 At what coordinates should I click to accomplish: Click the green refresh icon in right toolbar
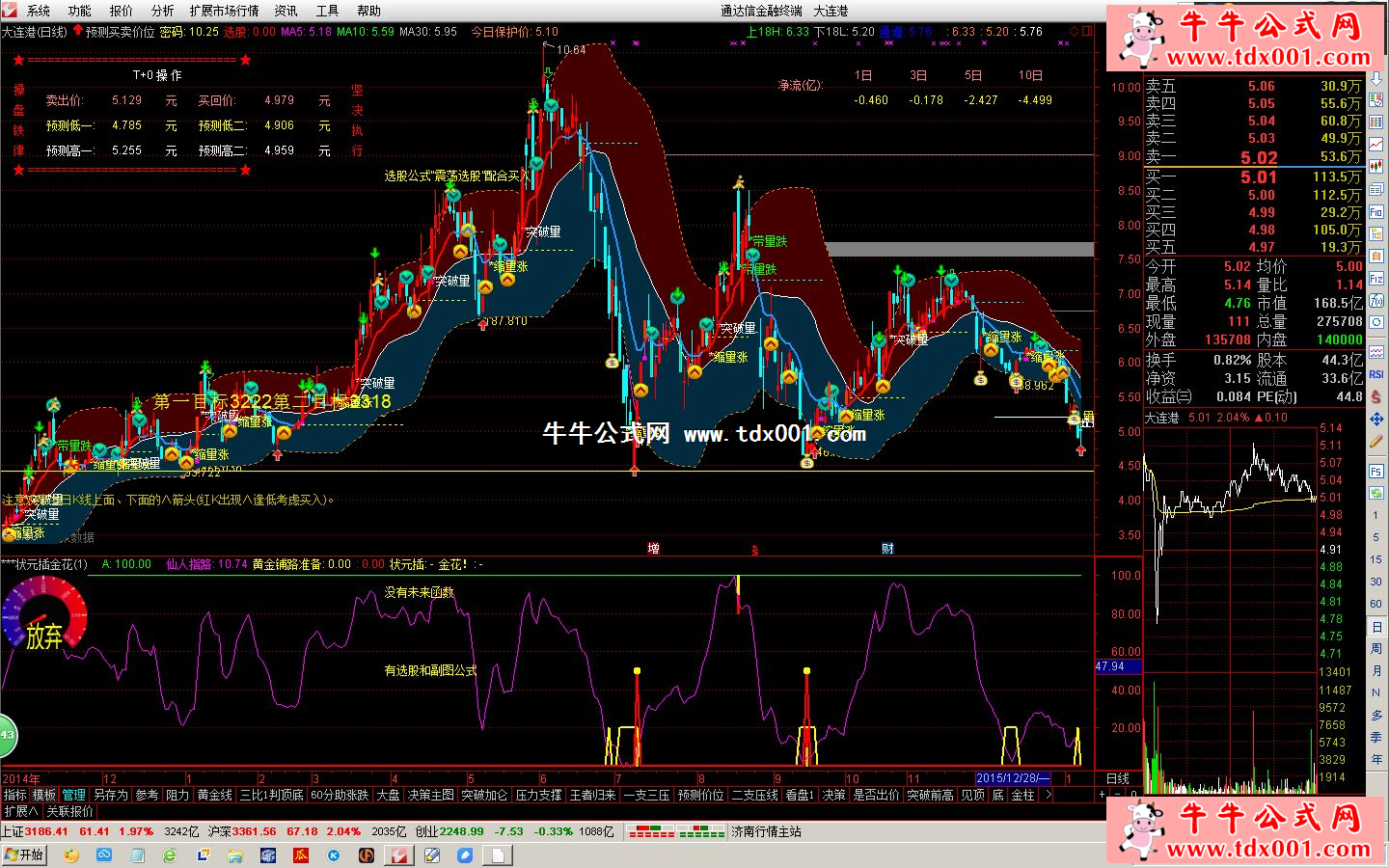click(x=1376, y=494)
